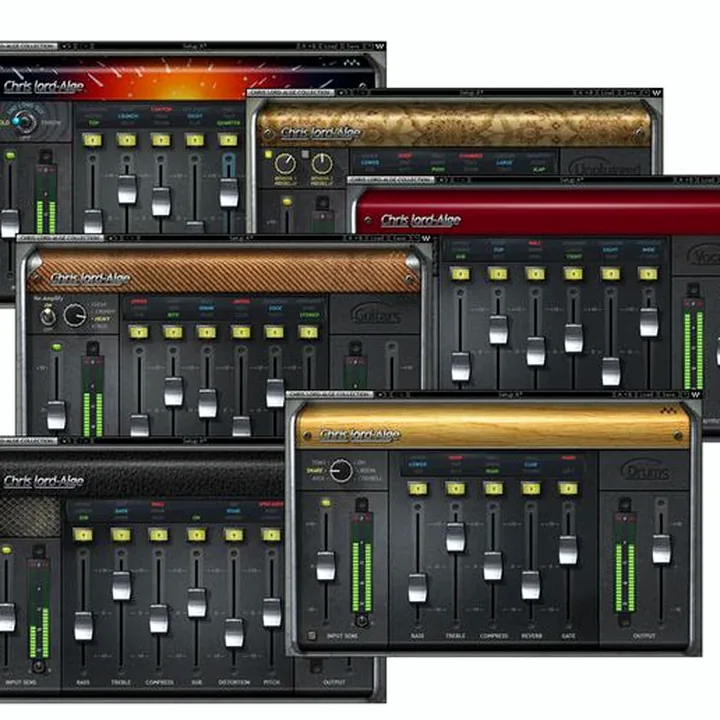Image resolution: width=720 pixels, height=720 pixels.
Task: Click the yellow button under SUB in Vocals window
Action: tap(461, 274)
